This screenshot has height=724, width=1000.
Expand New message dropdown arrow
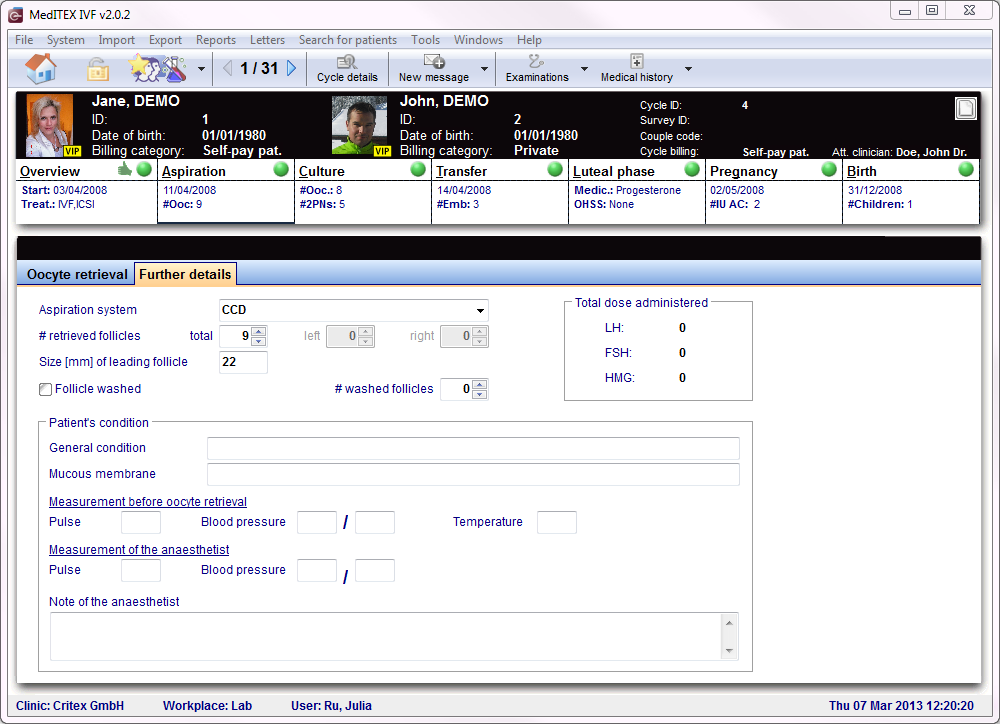coord(484,69)
